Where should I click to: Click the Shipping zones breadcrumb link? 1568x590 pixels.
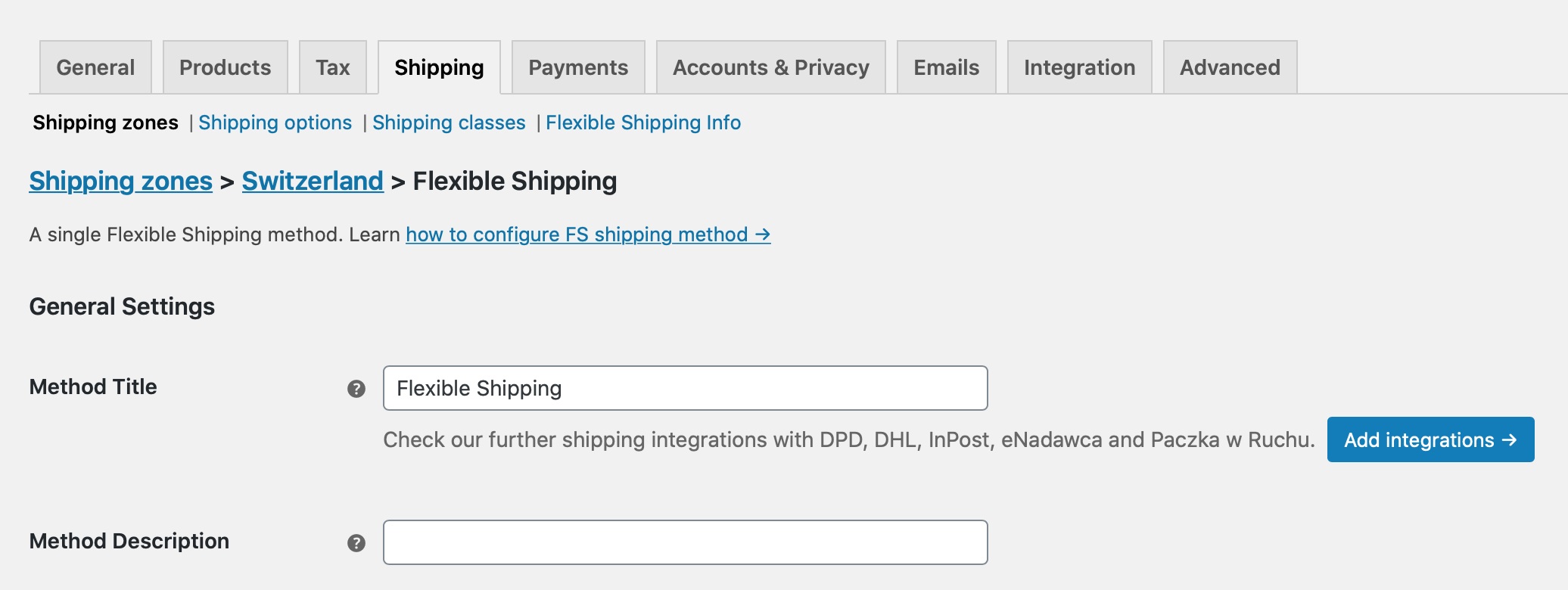(x=120, y=182)
